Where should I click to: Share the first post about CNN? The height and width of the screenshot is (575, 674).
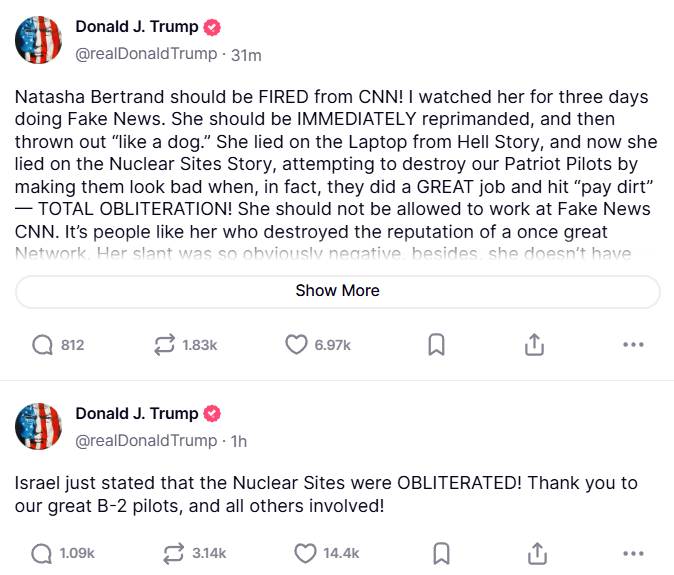[535, 345]
